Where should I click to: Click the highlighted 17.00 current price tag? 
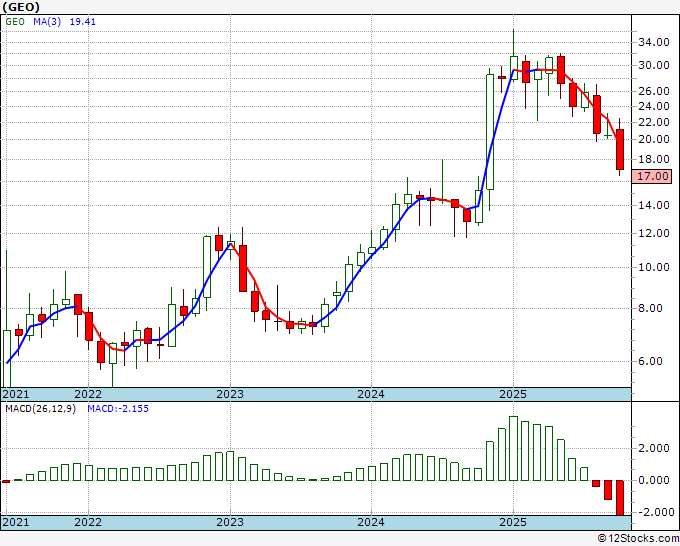653,176
